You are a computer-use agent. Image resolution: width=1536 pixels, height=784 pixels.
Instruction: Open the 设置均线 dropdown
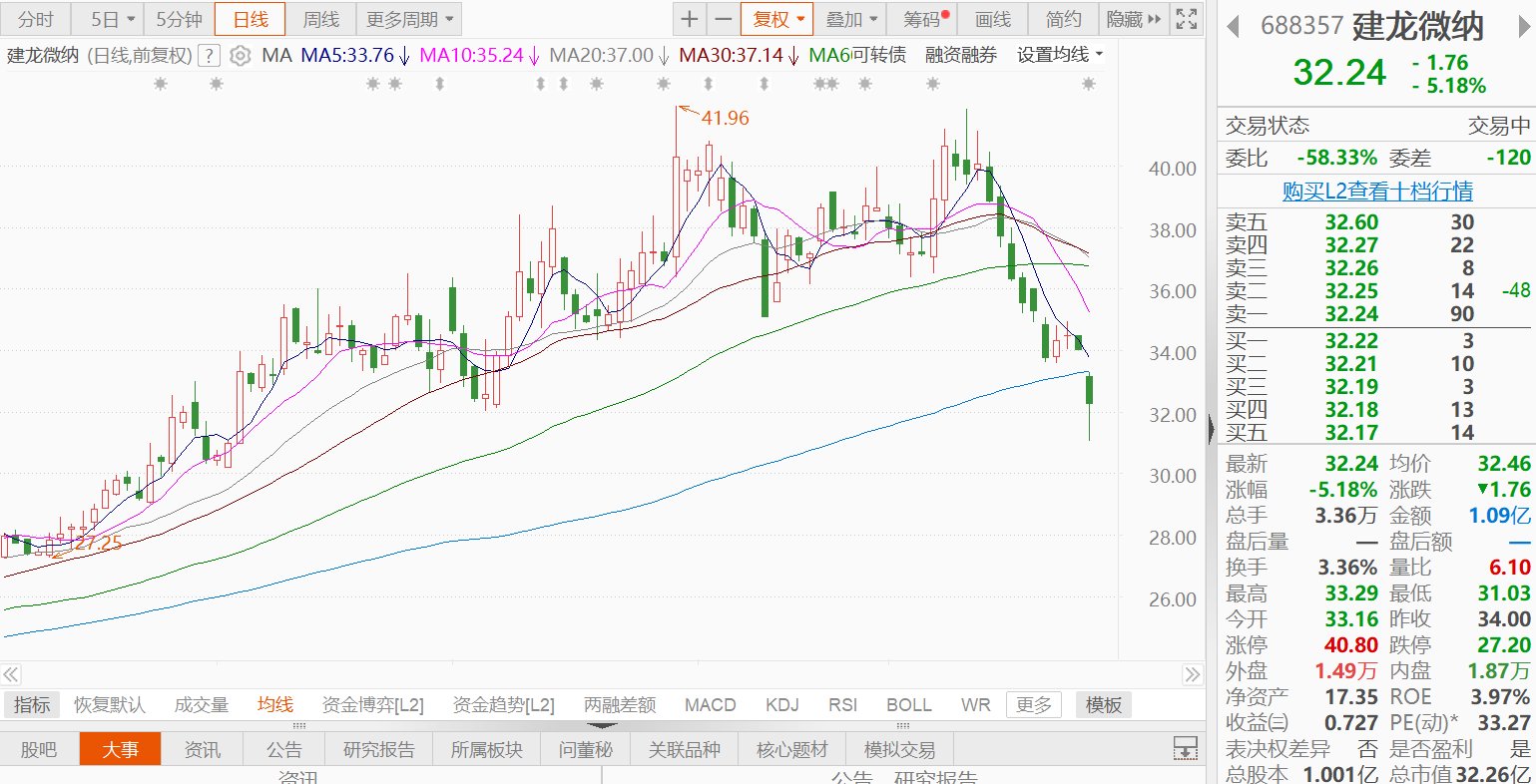[x=1060, y=56]
